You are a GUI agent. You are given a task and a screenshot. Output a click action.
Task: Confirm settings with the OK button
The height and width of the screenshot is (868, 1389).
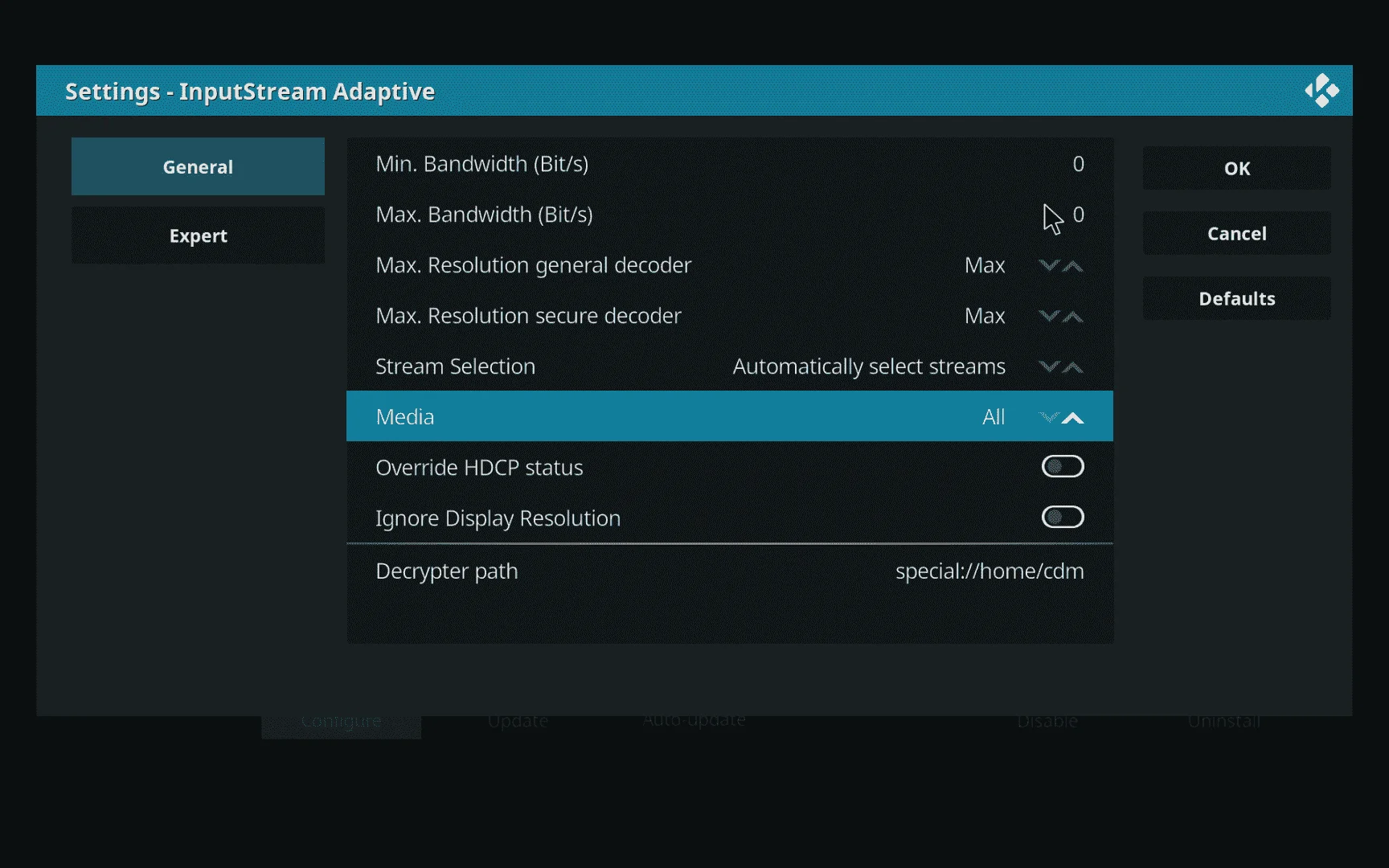pos(1236,168)
